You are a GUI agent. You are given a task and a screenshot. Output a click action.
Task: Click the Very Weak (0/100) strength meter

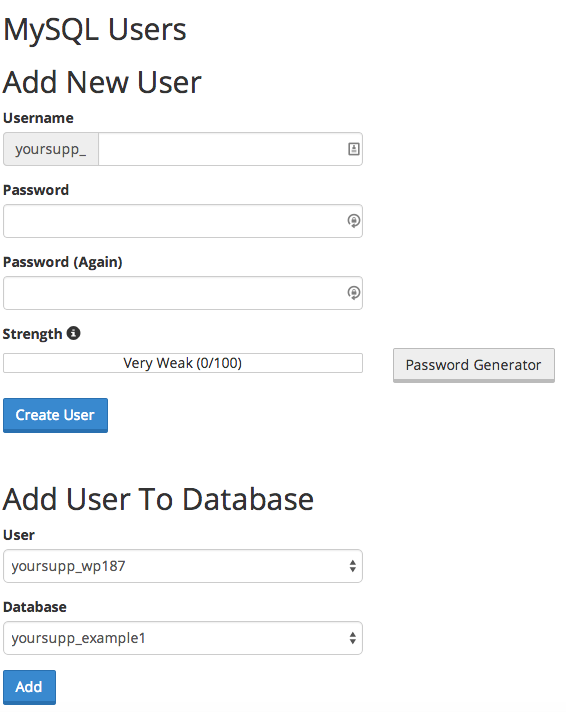[x=183, y=363]
